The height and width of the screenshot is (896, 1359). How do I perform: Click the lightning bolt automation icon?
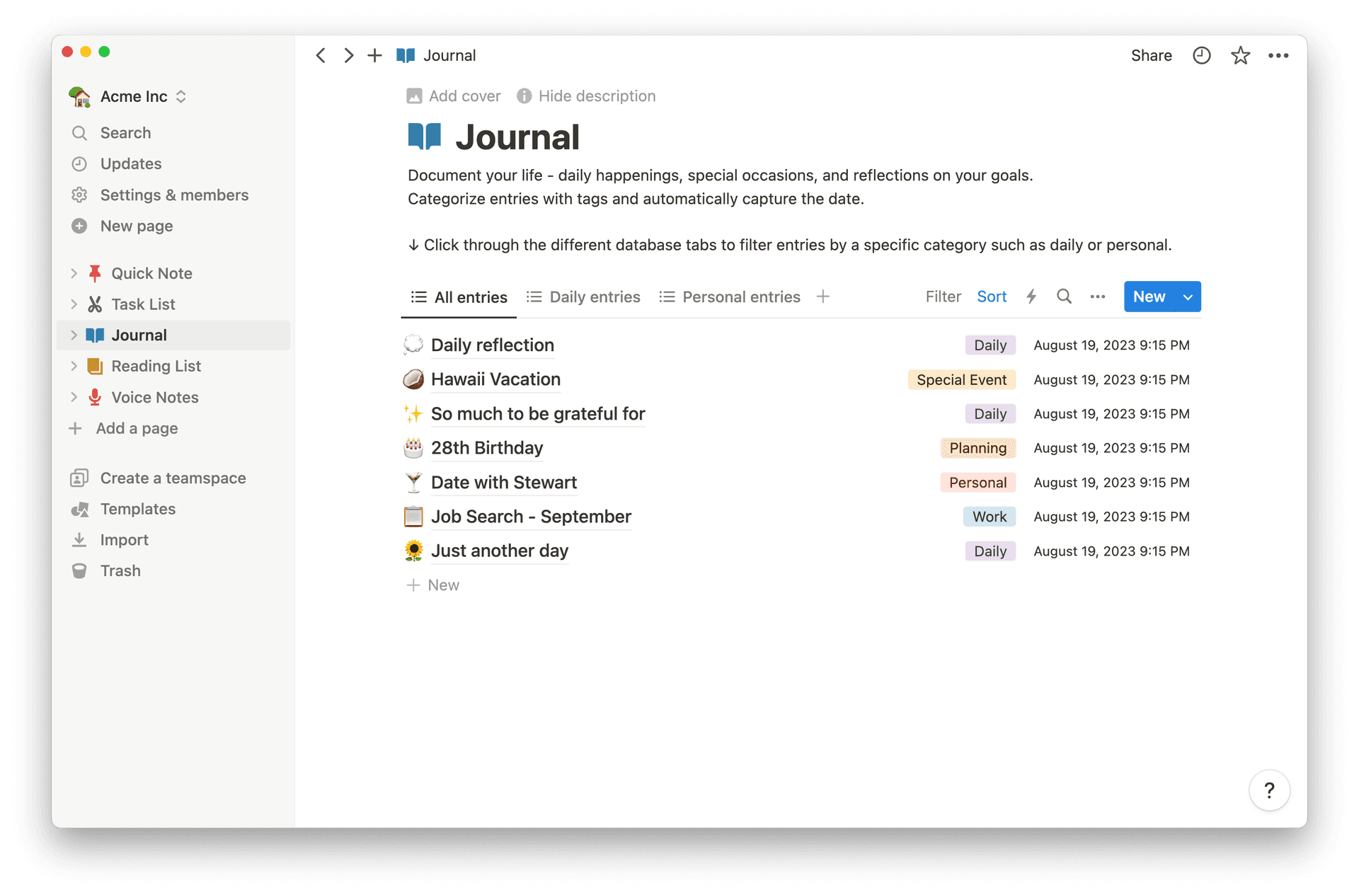tap(1033, 297)
